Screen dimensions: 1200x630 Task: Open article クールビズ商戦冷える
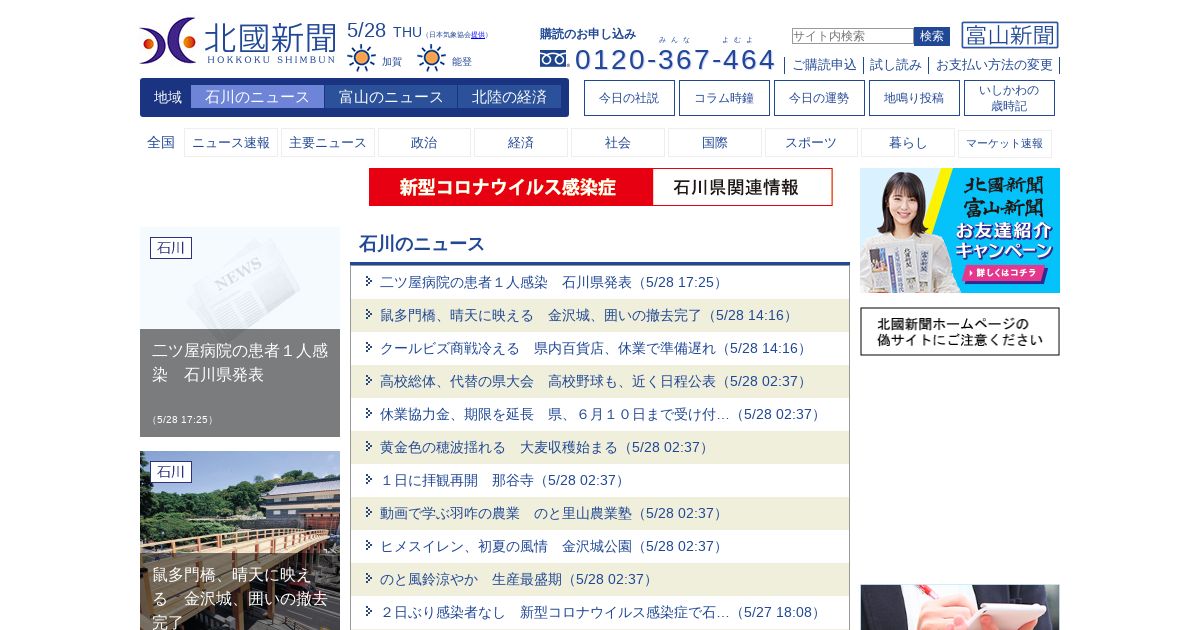(x=595, y=349)
